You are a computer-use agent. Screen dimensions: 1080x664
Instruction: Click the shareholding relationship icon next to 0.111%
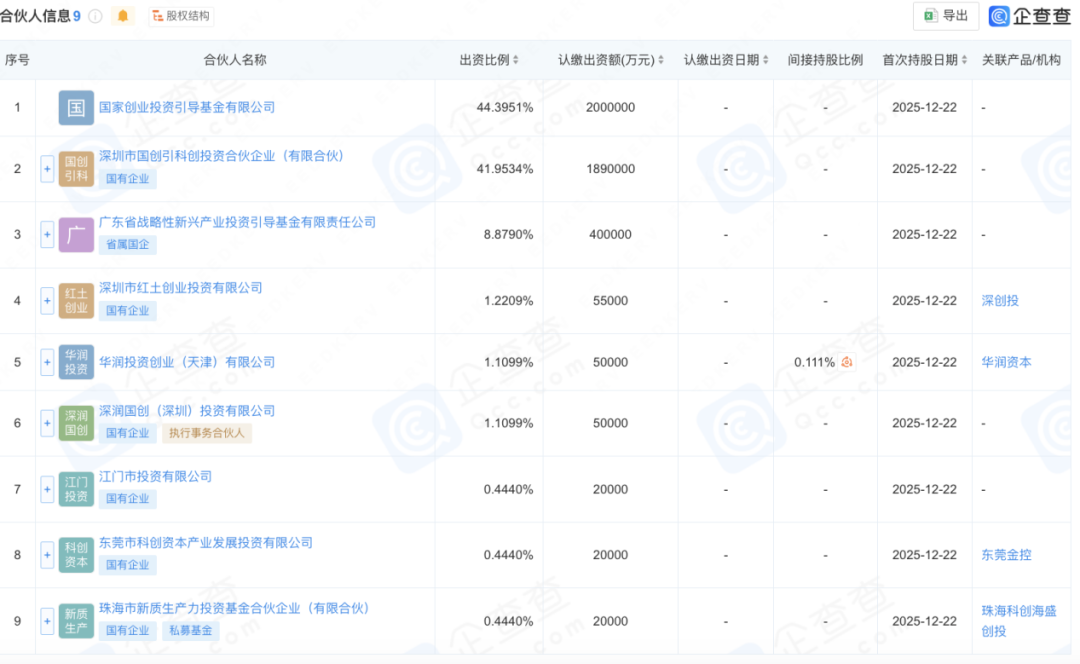[846, 362]
